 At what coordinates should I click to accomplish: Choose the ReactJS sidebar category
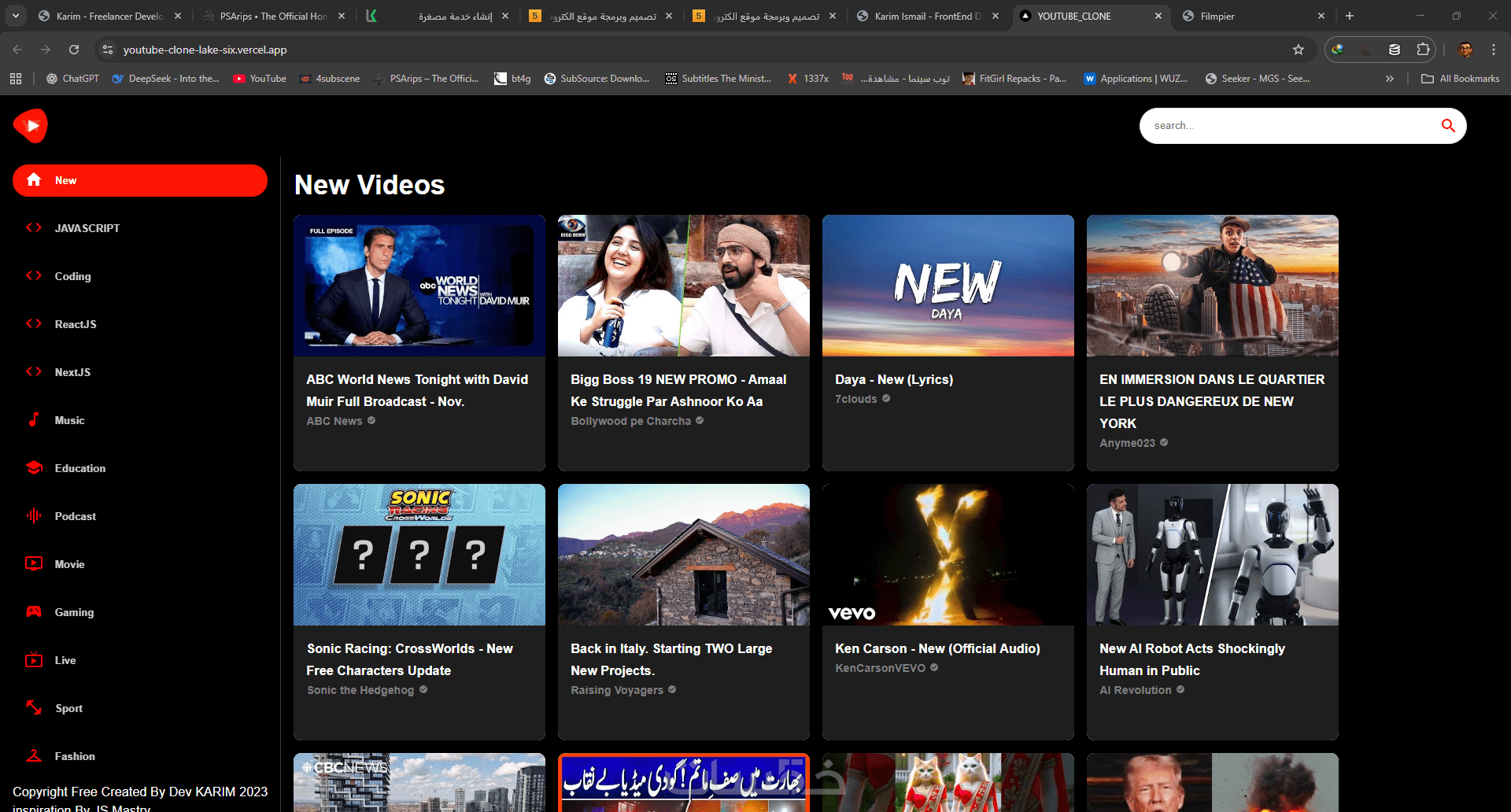[x=76, y=324]
